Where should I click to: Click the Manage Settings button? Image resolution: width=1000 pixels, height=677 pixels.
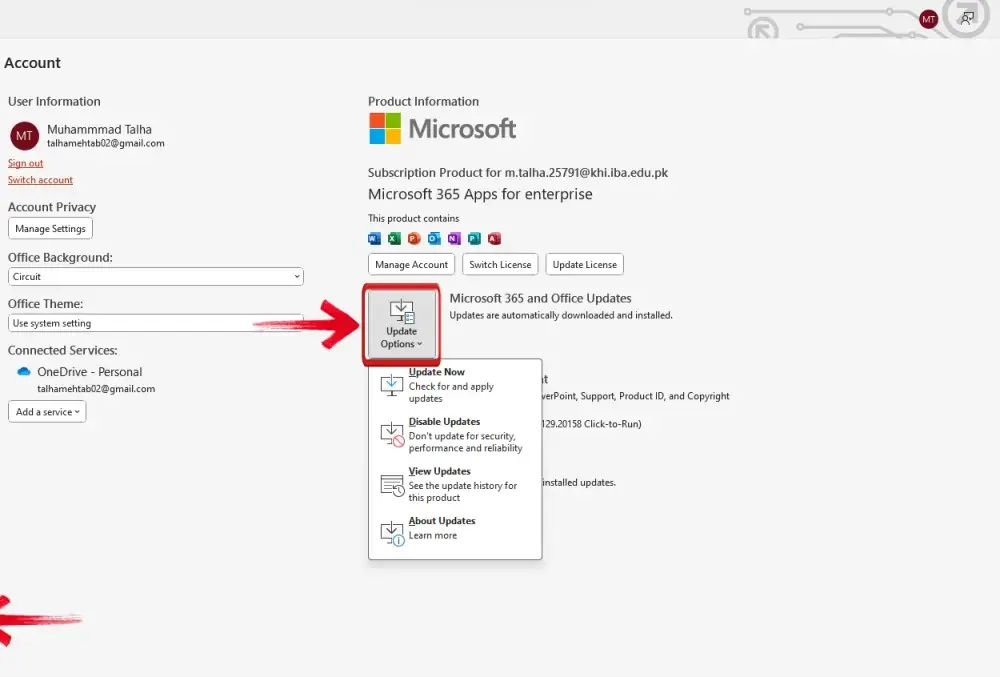(x=50, y=228)
